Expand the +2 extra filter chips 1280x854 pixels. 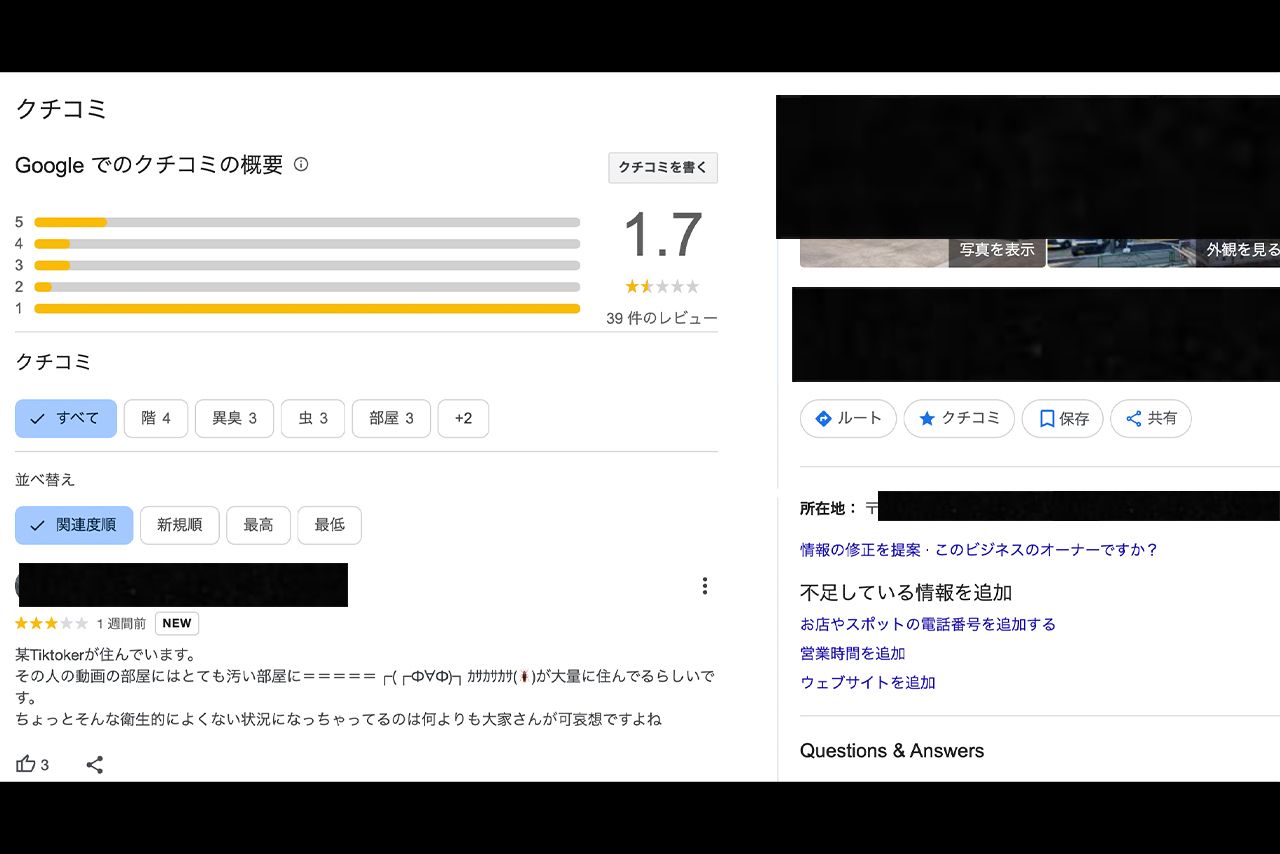coord(463,418)
